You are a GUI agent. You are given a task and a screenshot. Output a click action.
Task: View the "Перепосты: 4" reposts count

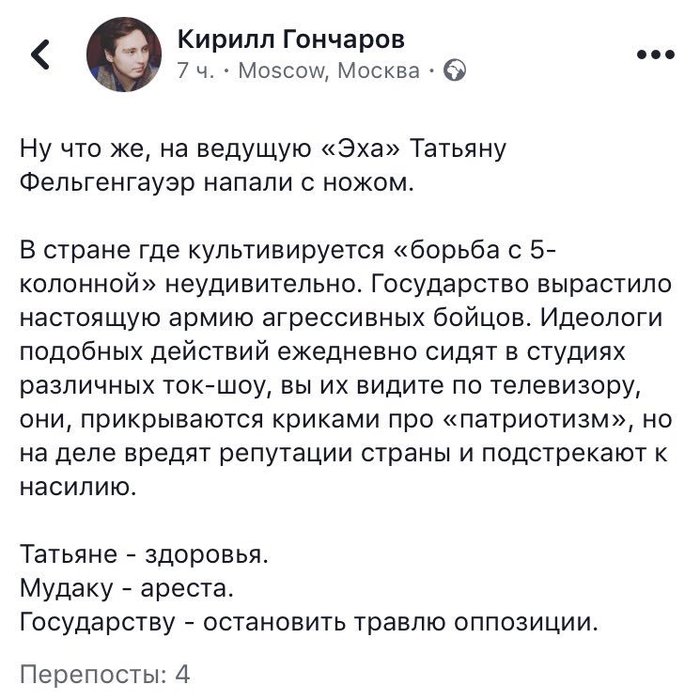105,672
